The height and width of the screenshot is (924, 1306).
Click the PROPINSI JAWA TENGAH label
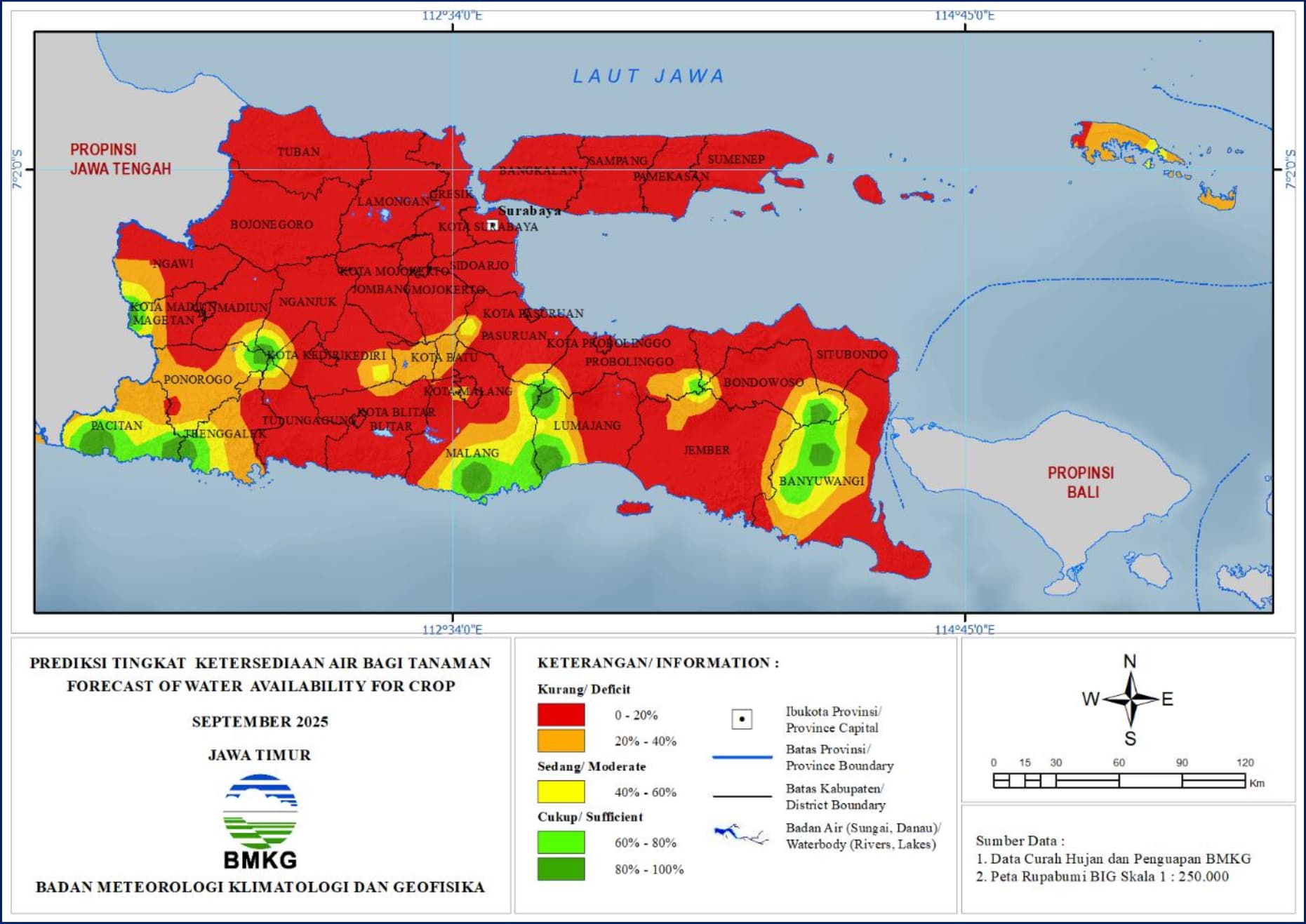[121, 159]
